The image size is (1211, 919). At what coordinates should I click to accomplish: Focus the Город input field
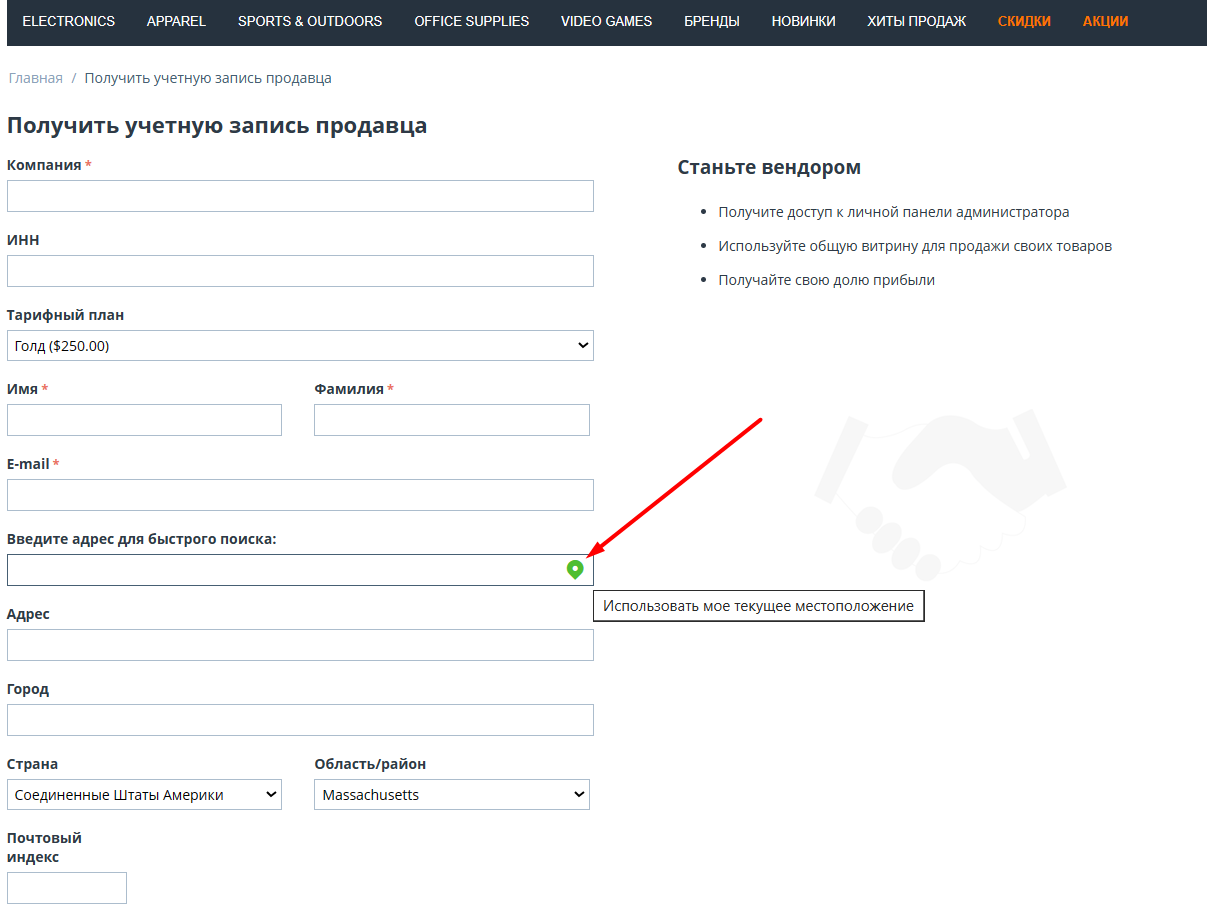[300, 720]
